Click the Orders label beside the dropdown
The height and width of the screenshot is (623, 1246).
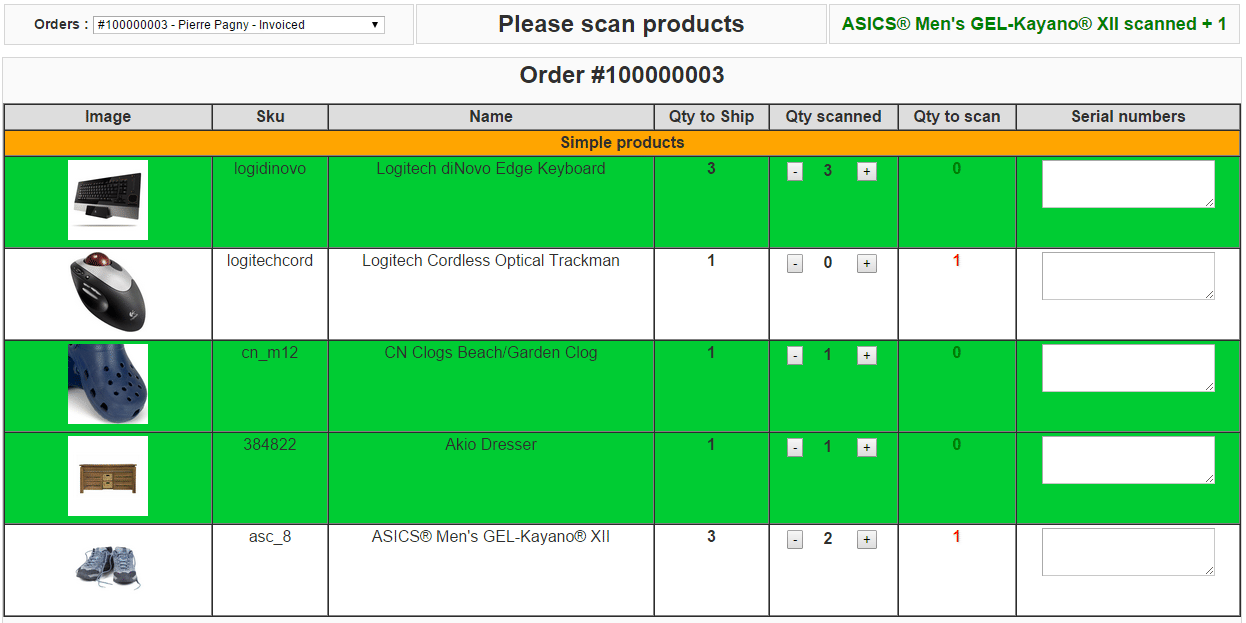tap(61, 24)
